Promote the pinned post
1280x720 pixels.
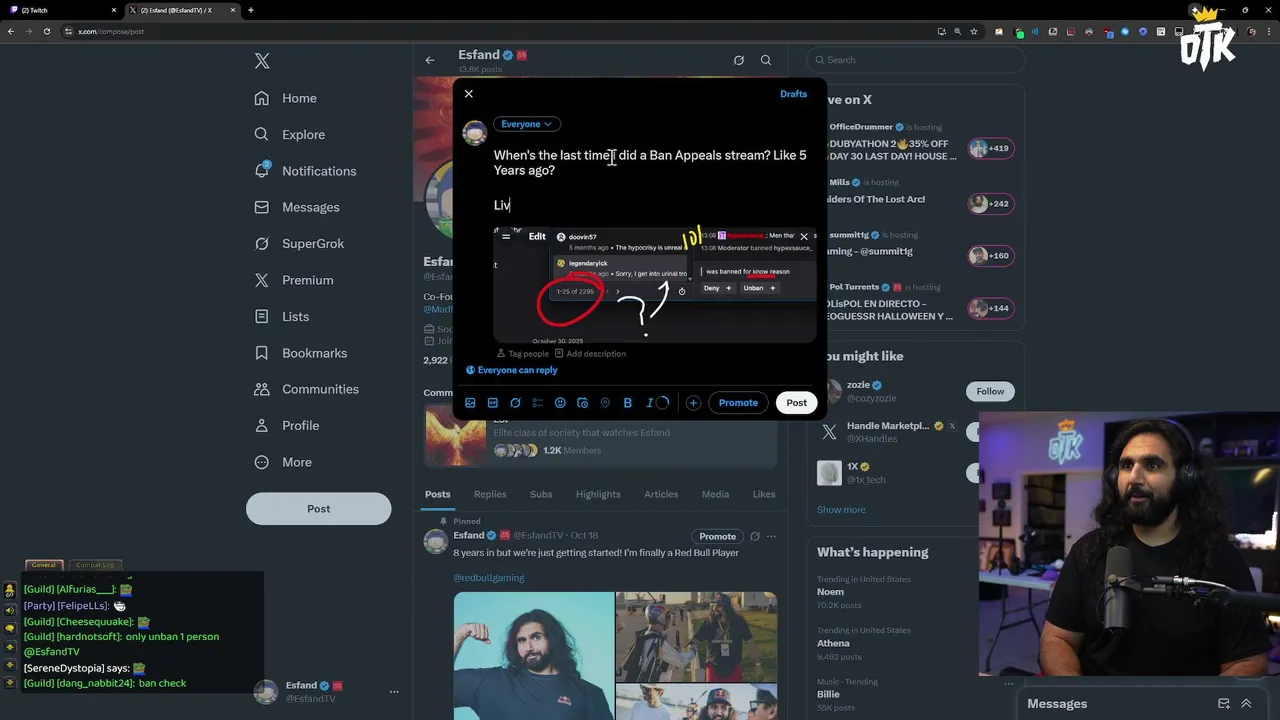click(717, 536)
